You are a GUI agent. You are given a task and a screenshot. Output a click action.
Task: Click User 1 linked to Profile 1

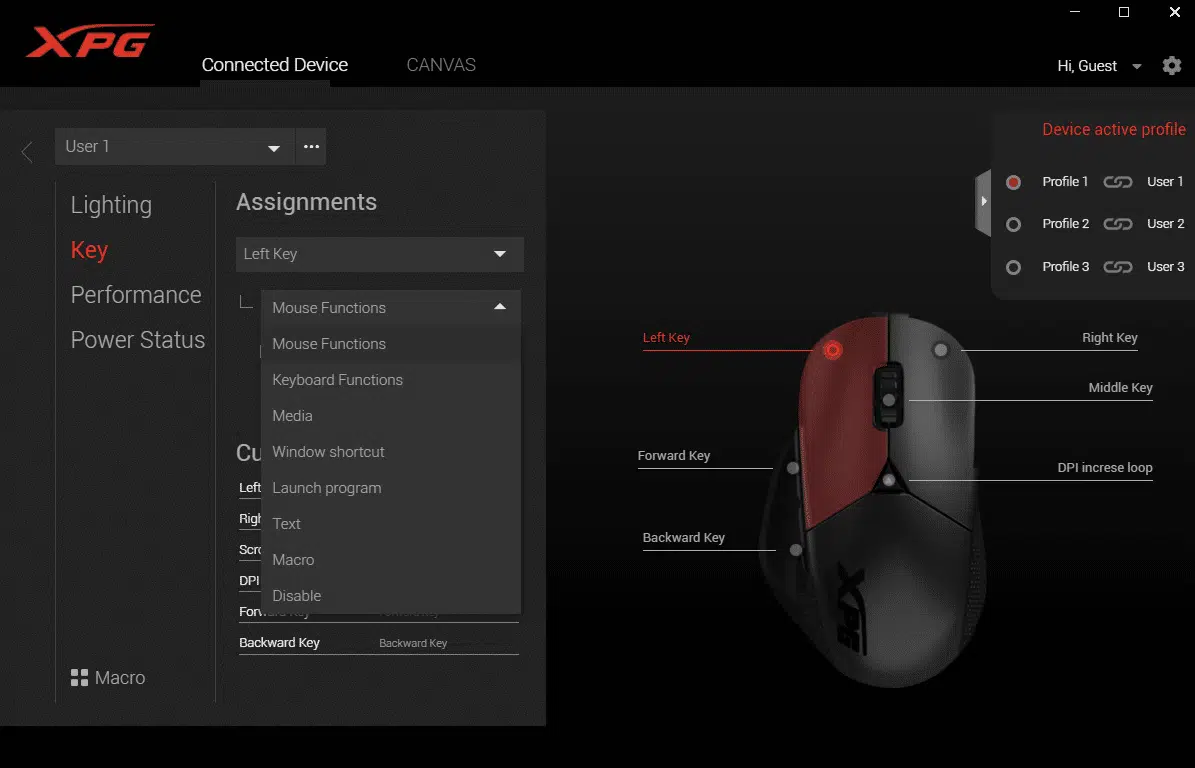click(1165, 181)
